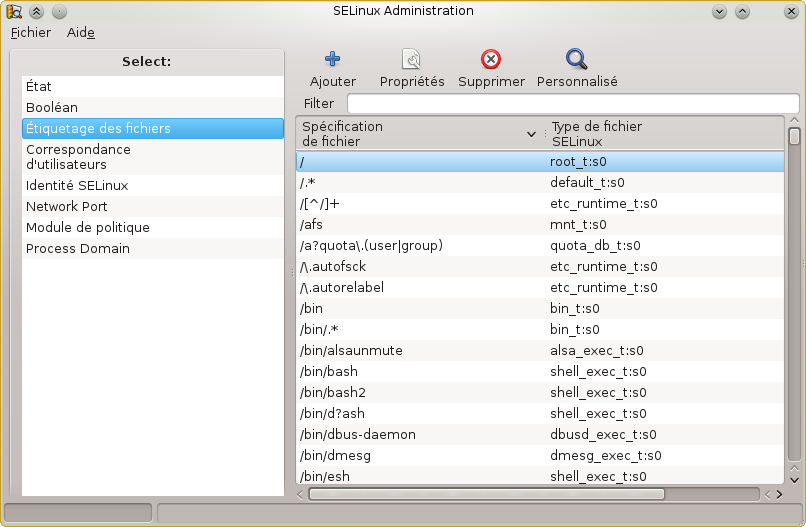The image size is (806, 527).
Task: Click horizontal scrollbar left arrow at the left end
Action: 301,494
